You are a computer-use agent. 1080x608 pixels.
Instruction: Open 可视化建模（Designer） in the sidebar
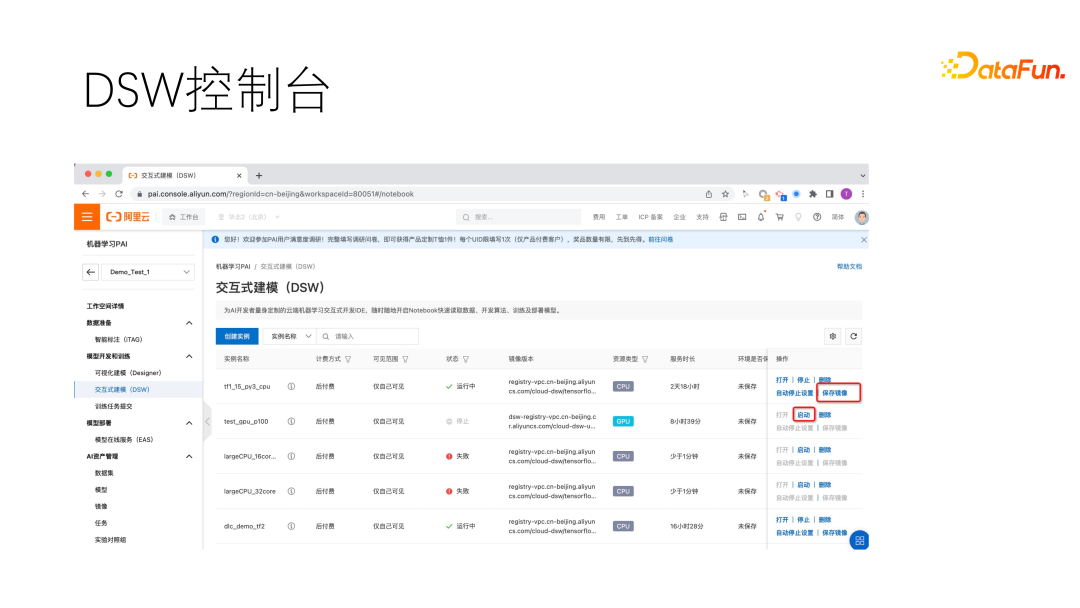click(x=128, y=373)
